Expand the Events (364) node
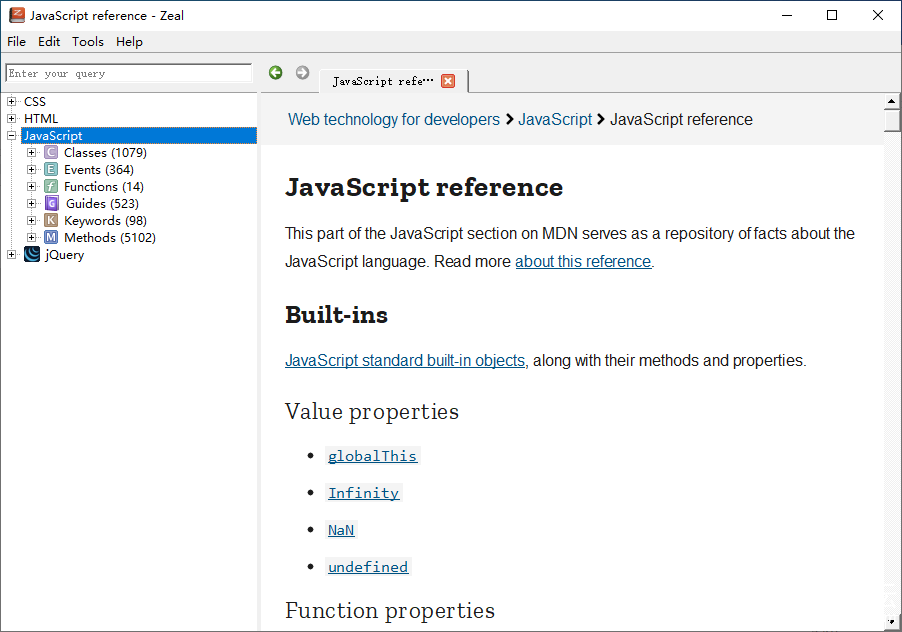 point(32,170)
